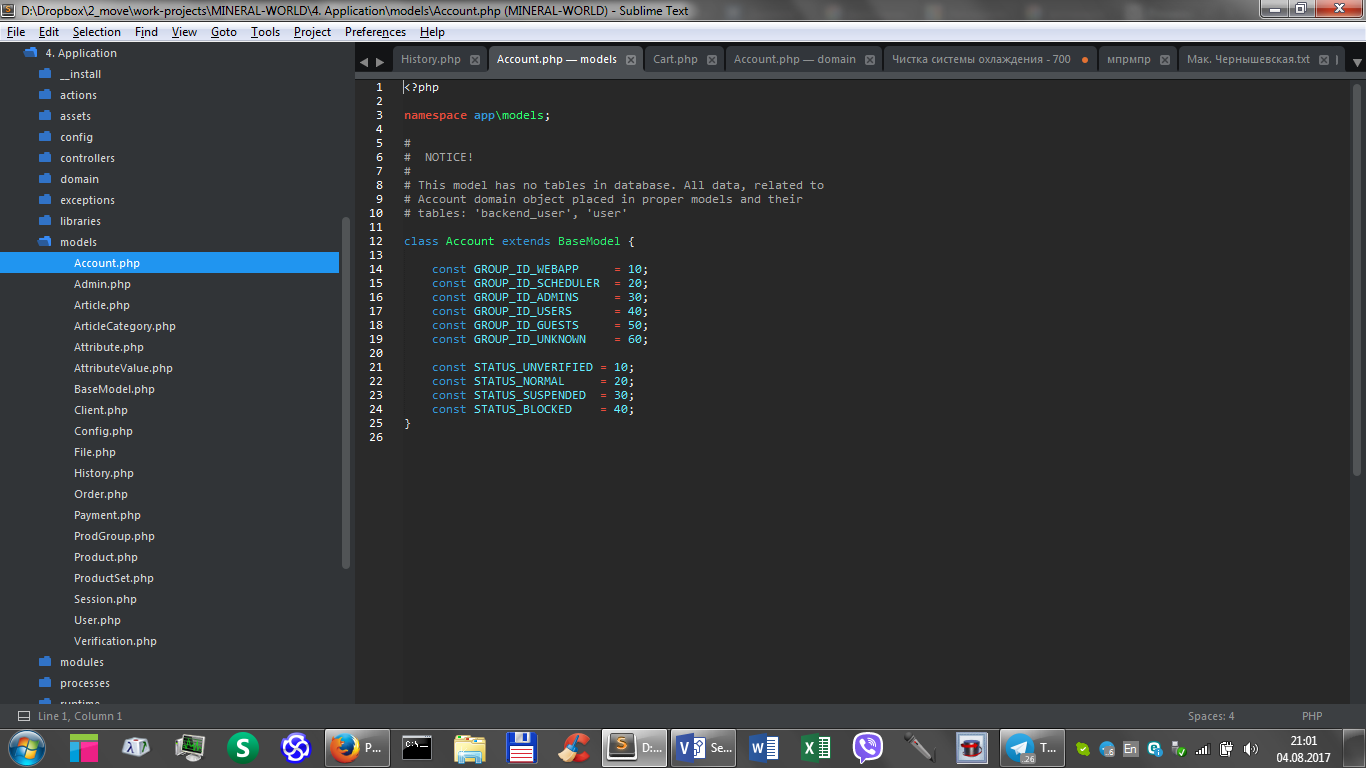Close the Account.php — domain tab
Image resolution: width=1366 pixels, height=768 pixels.
click(870, 60)
